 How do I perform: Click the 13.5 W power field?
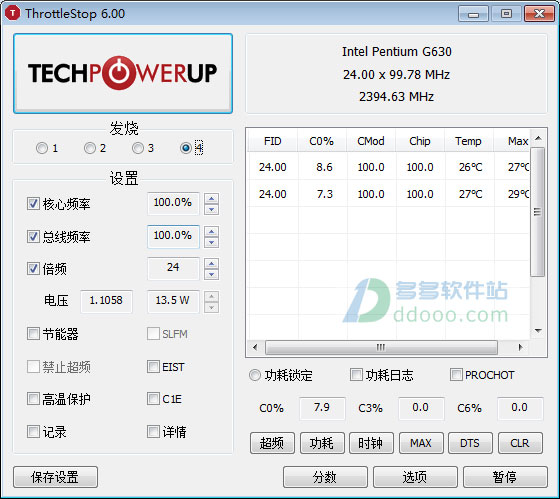coord(173,301)
